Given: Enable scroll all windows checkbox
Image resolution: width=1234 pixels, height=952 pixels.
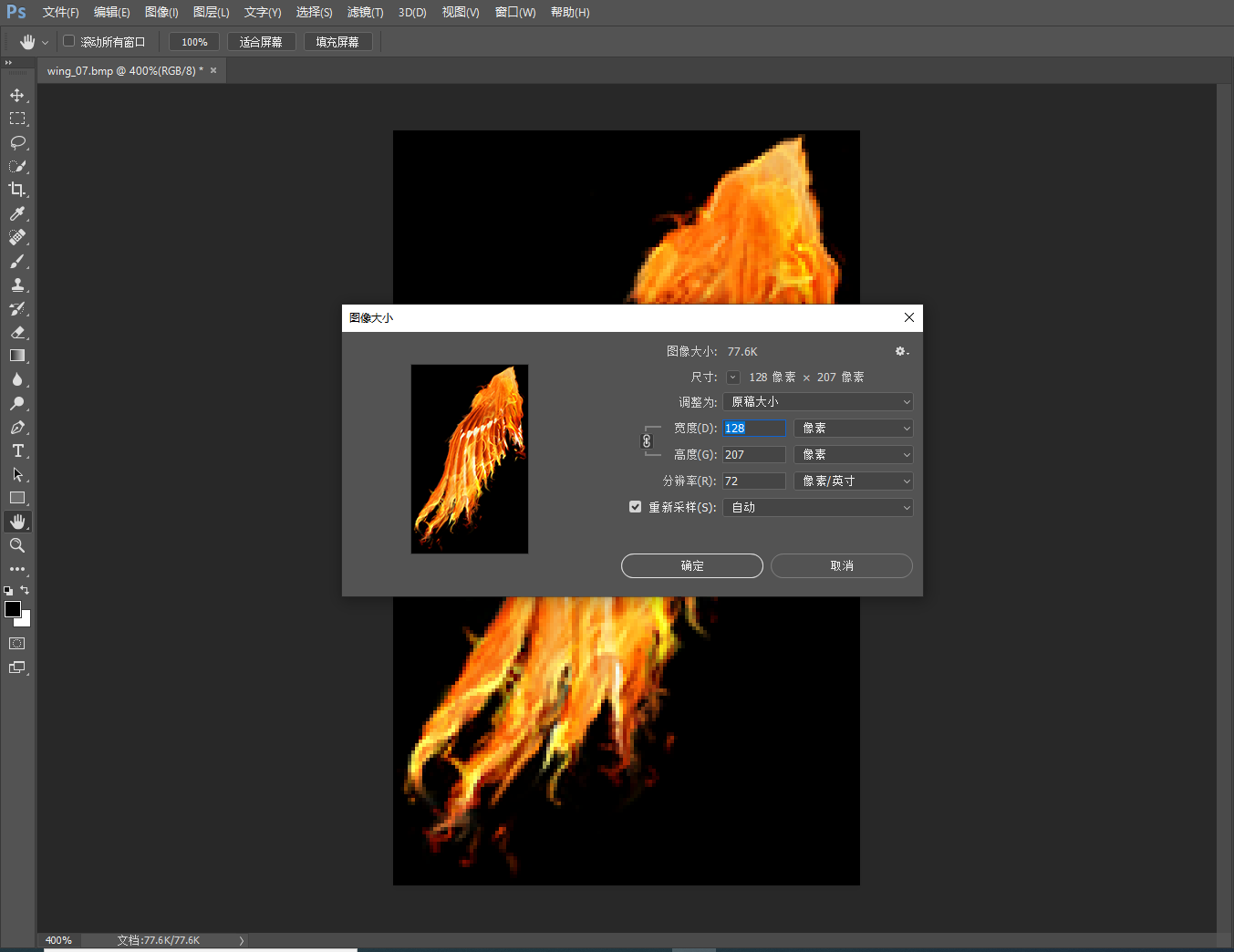Looking at the screenshot, I should point(68,41).
